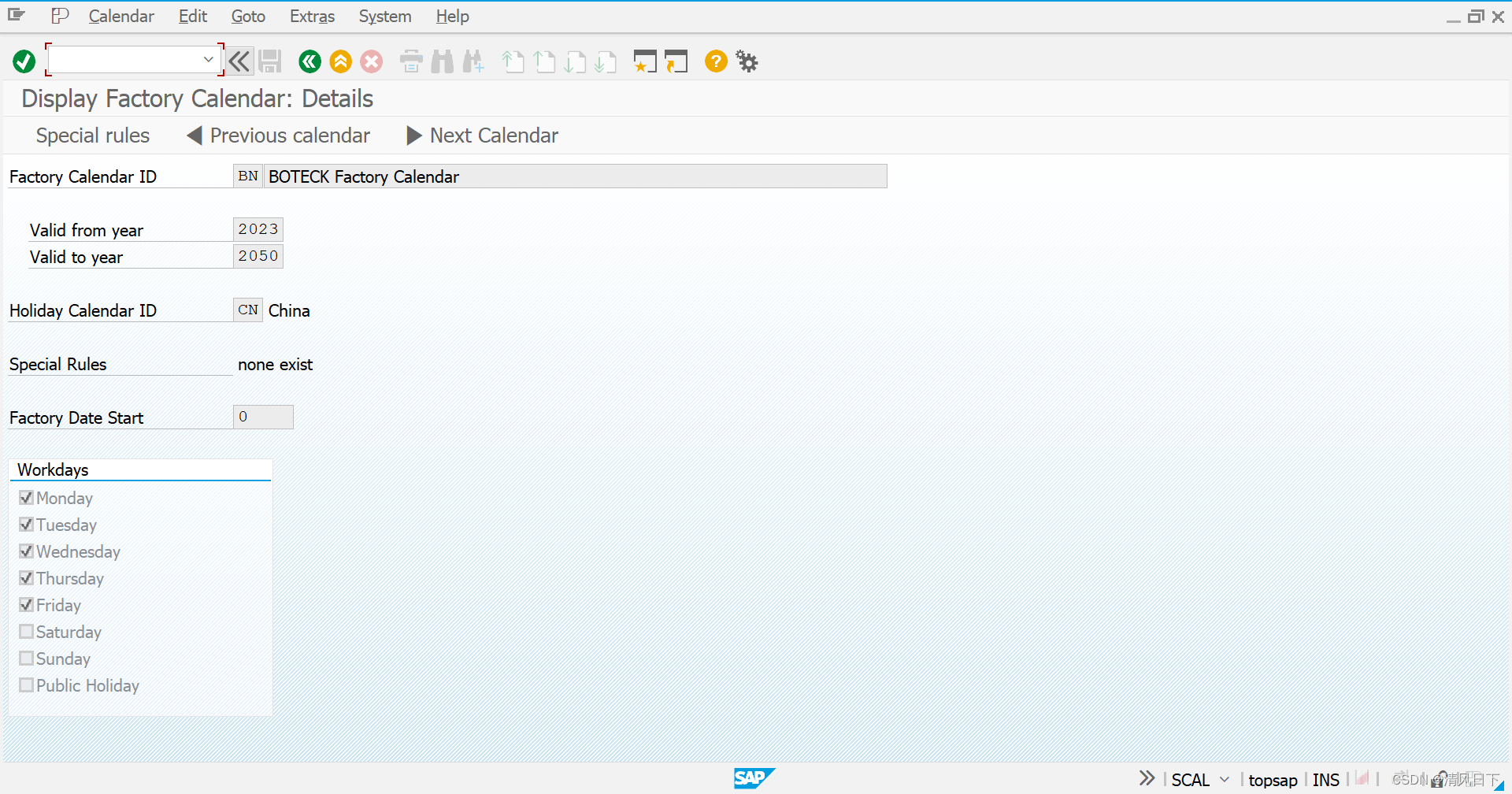Toggle the Sunday workday checkbox
Image resolution: width=1512 pixels, height=794 pixels.
tap(26, 658)
